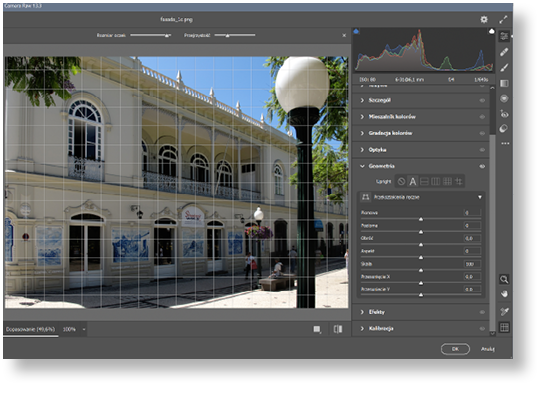Collapse the Geometria panel
This screenshot has height=394, width=540.
(362, 166)
